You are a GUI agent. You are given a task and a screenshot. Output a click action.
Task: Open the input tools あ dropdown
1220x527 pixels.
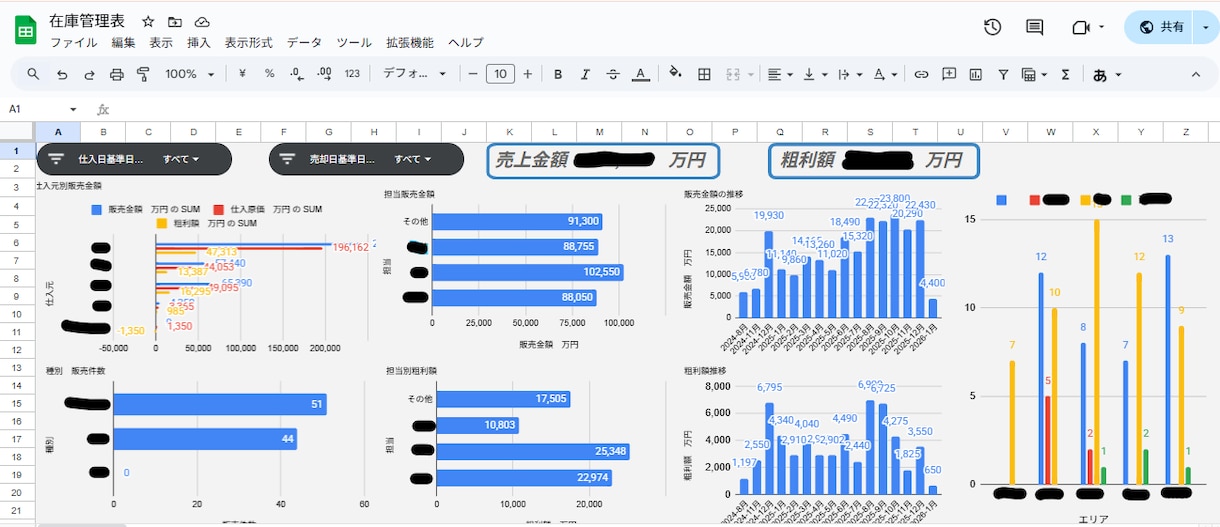pyautogui.click(x=1107, y=74)
